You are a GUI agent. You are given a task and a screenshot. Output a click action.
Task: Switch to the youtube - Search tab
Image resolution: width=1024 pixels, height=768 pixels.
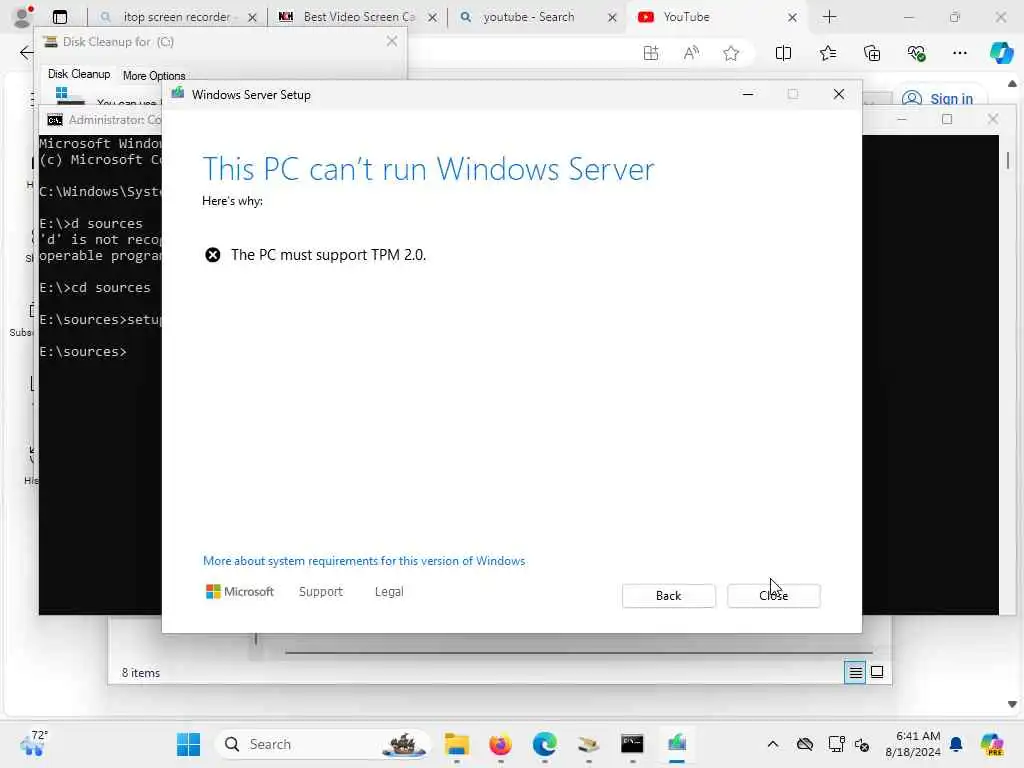[x=529, y=17]
